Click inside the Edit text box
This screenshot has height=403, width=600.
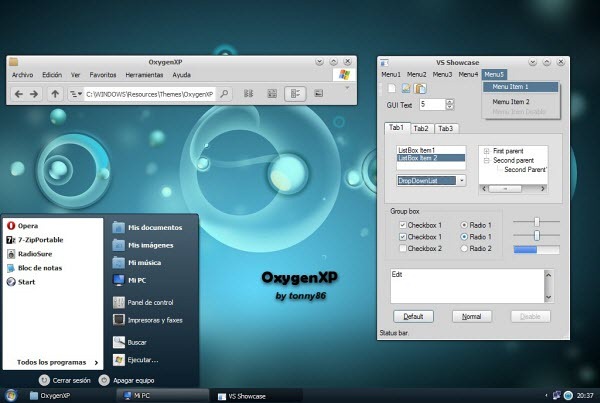(467, 286)
